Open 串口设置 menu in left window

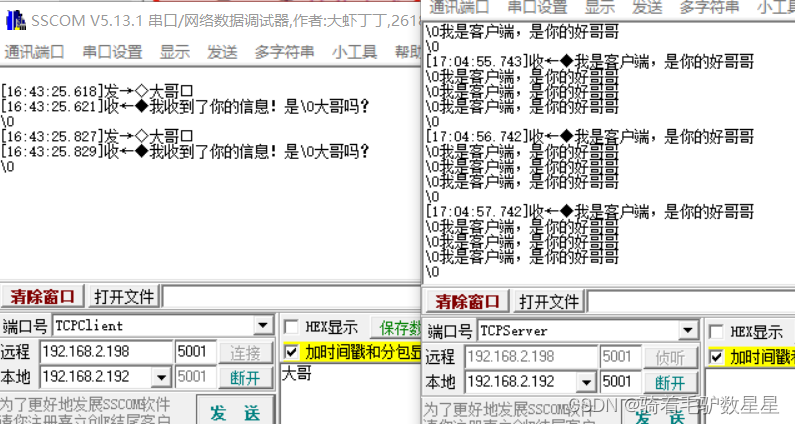point(113,52)
